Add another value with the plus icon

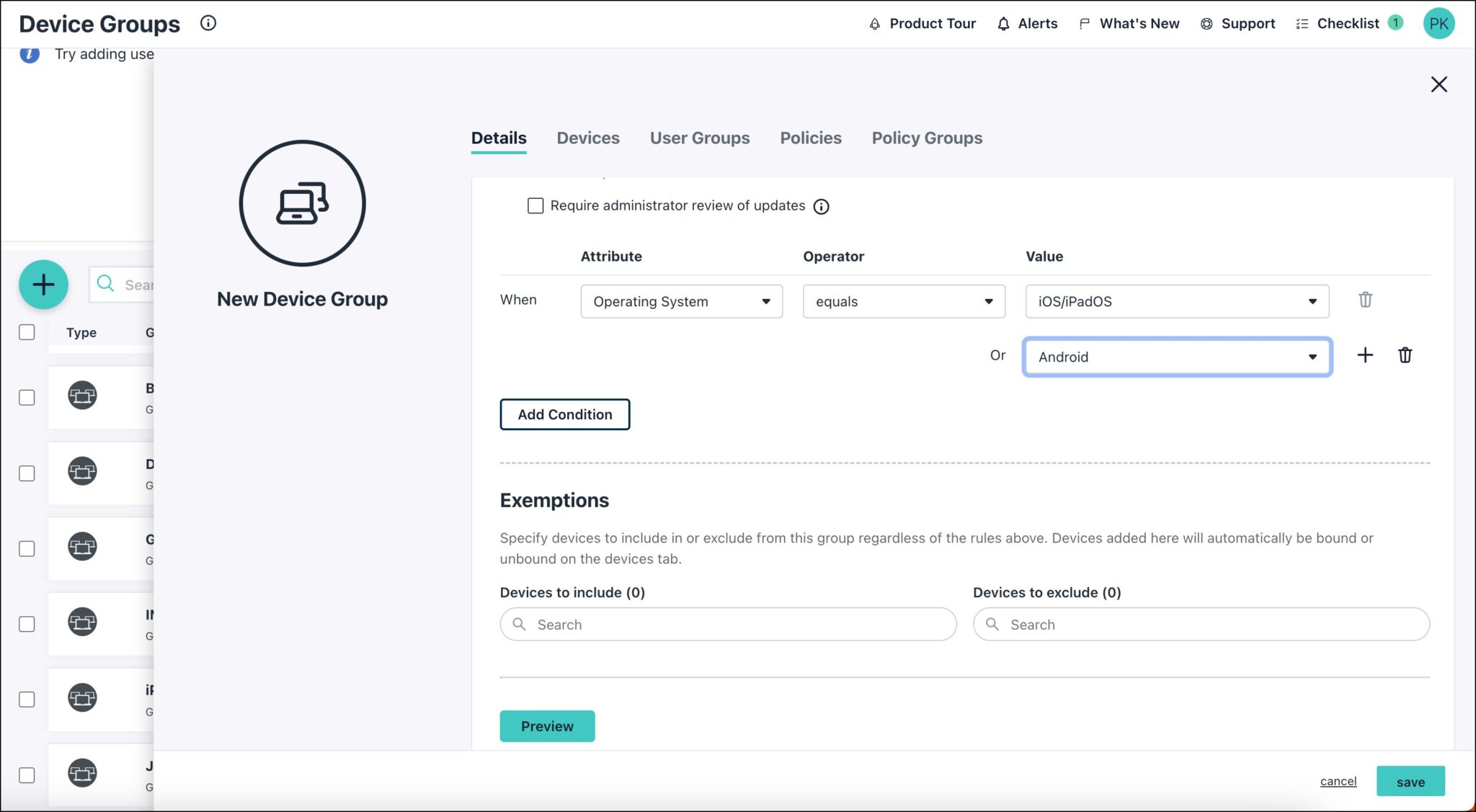point(1365,355)
